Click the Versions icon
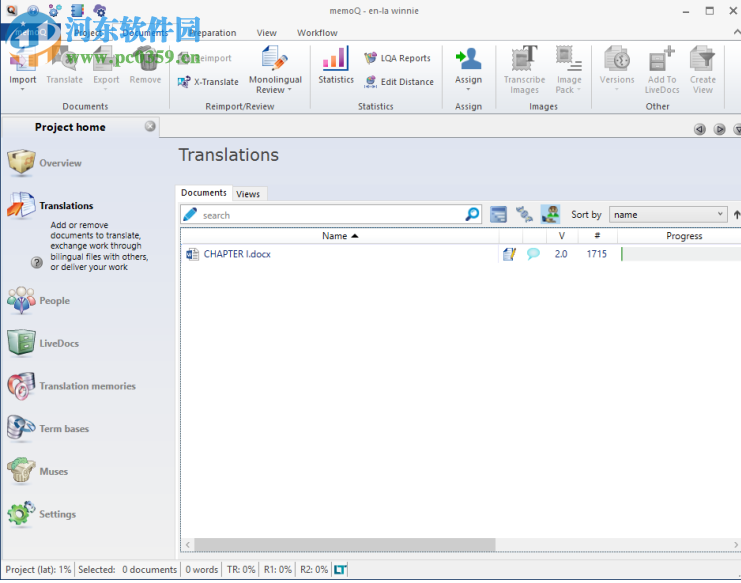The image size is (741, 583). click(616, 59)
